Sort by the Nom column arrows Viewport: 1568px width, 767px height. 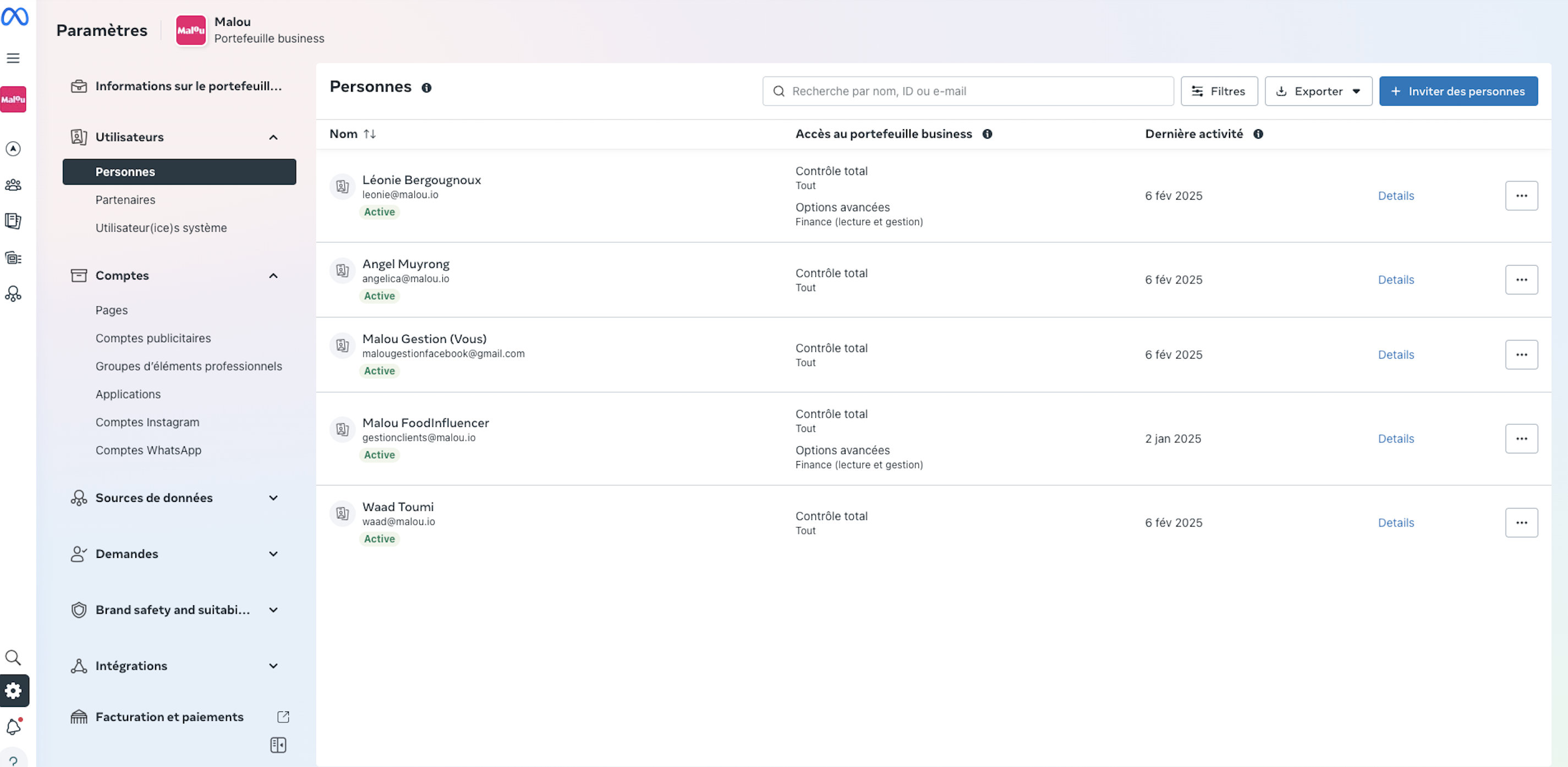coord(370,134)
